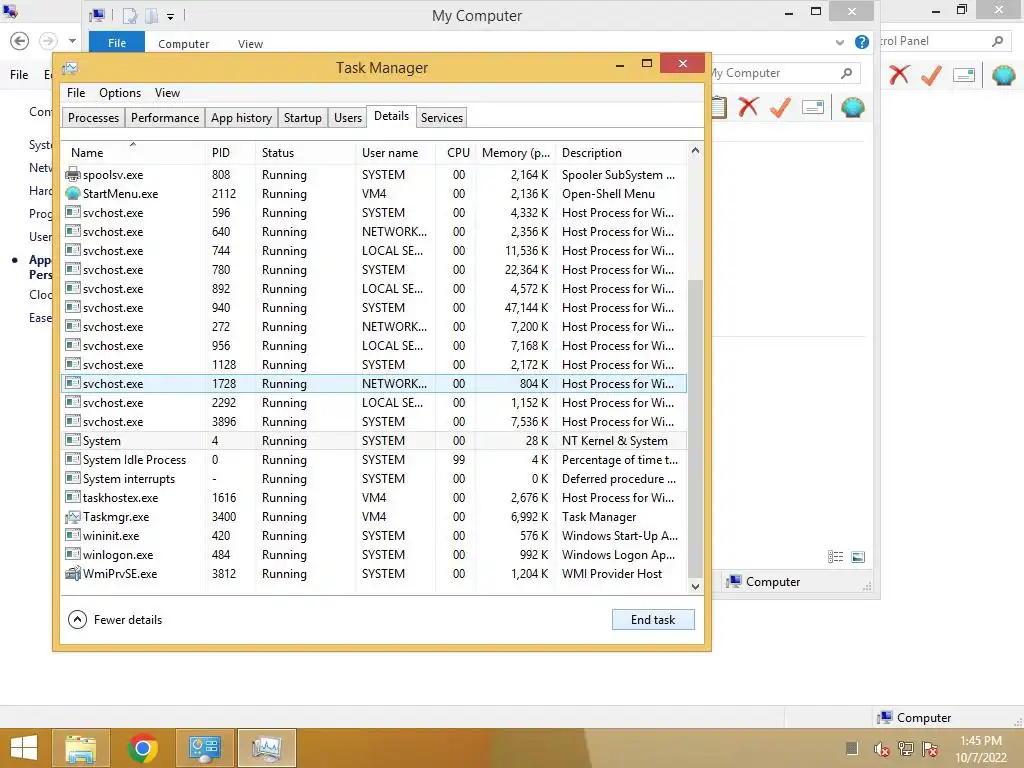The image size is (1024, 768).
Task: Open Task Manager File menu
Action: [76, 93]
